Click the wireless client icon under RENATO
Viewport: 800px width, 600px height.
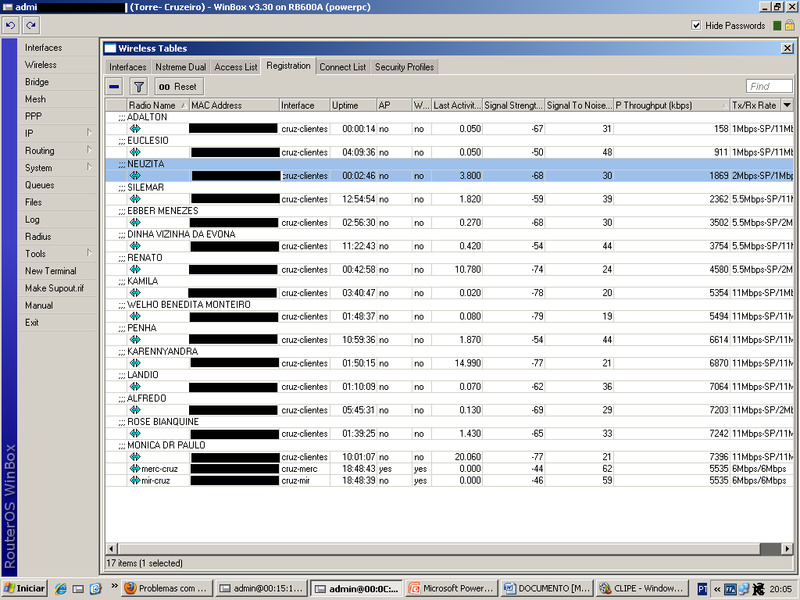[x=135, y=269]
